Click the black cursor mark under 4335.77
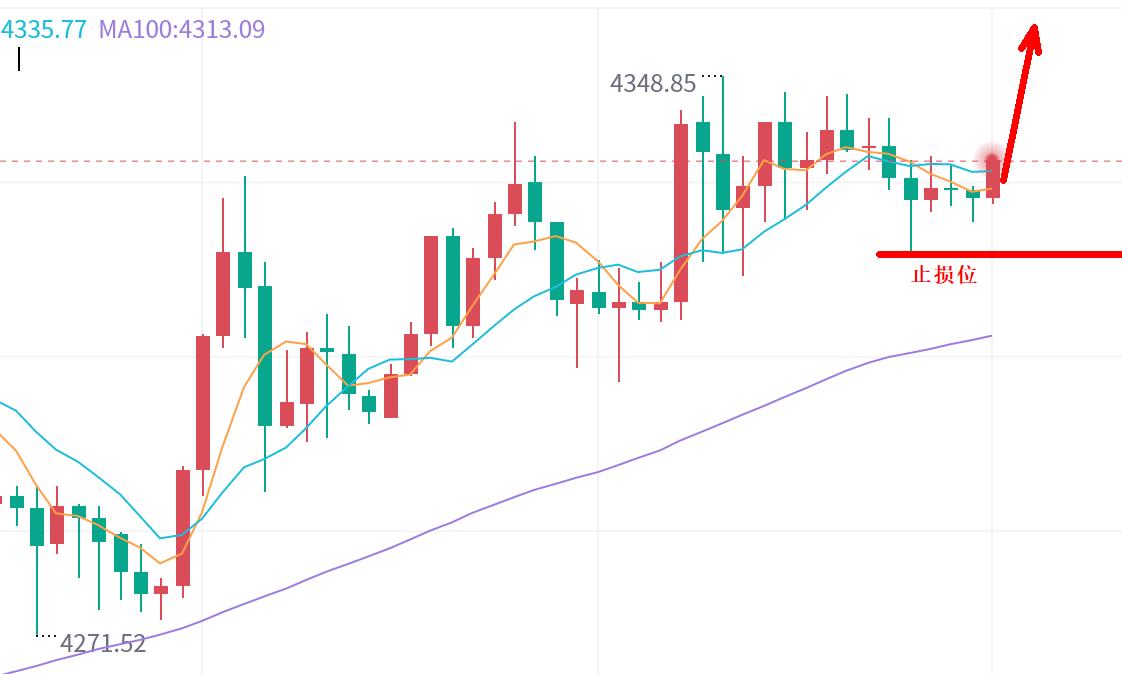The height and width of the screenshot is (674, 1122). 19,59
